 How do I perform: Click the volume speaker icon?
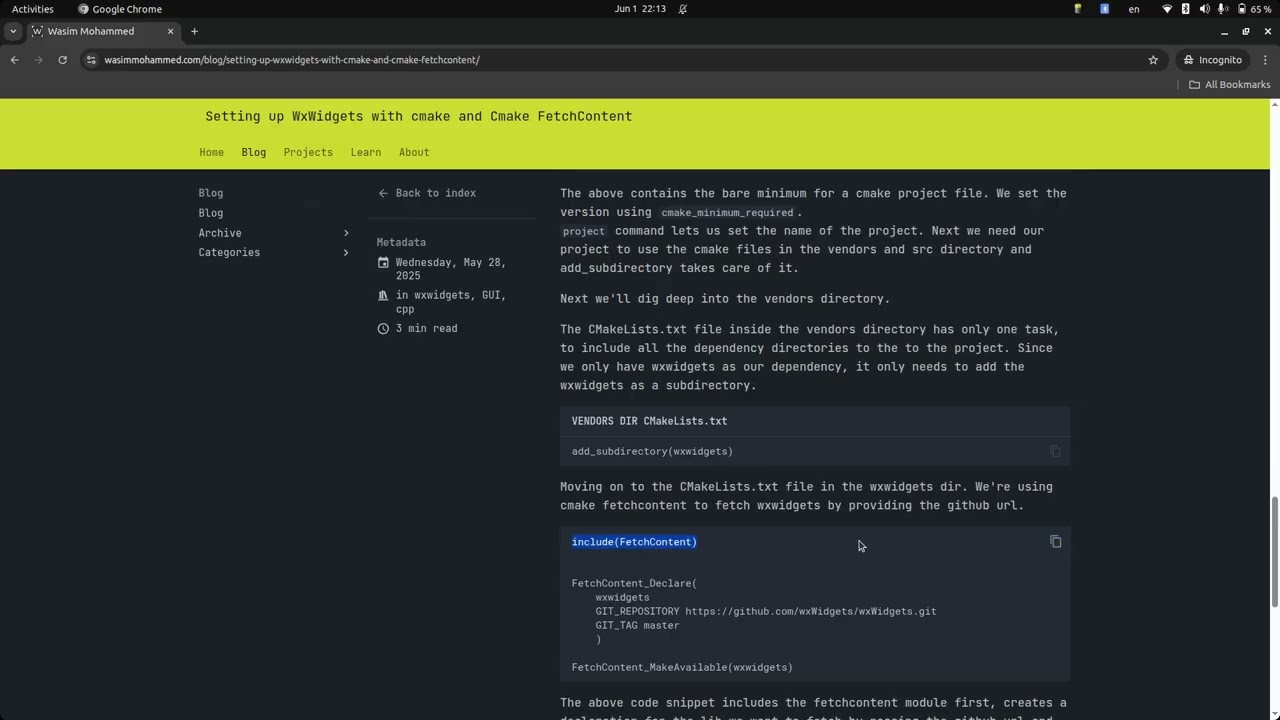point(1204,9)
